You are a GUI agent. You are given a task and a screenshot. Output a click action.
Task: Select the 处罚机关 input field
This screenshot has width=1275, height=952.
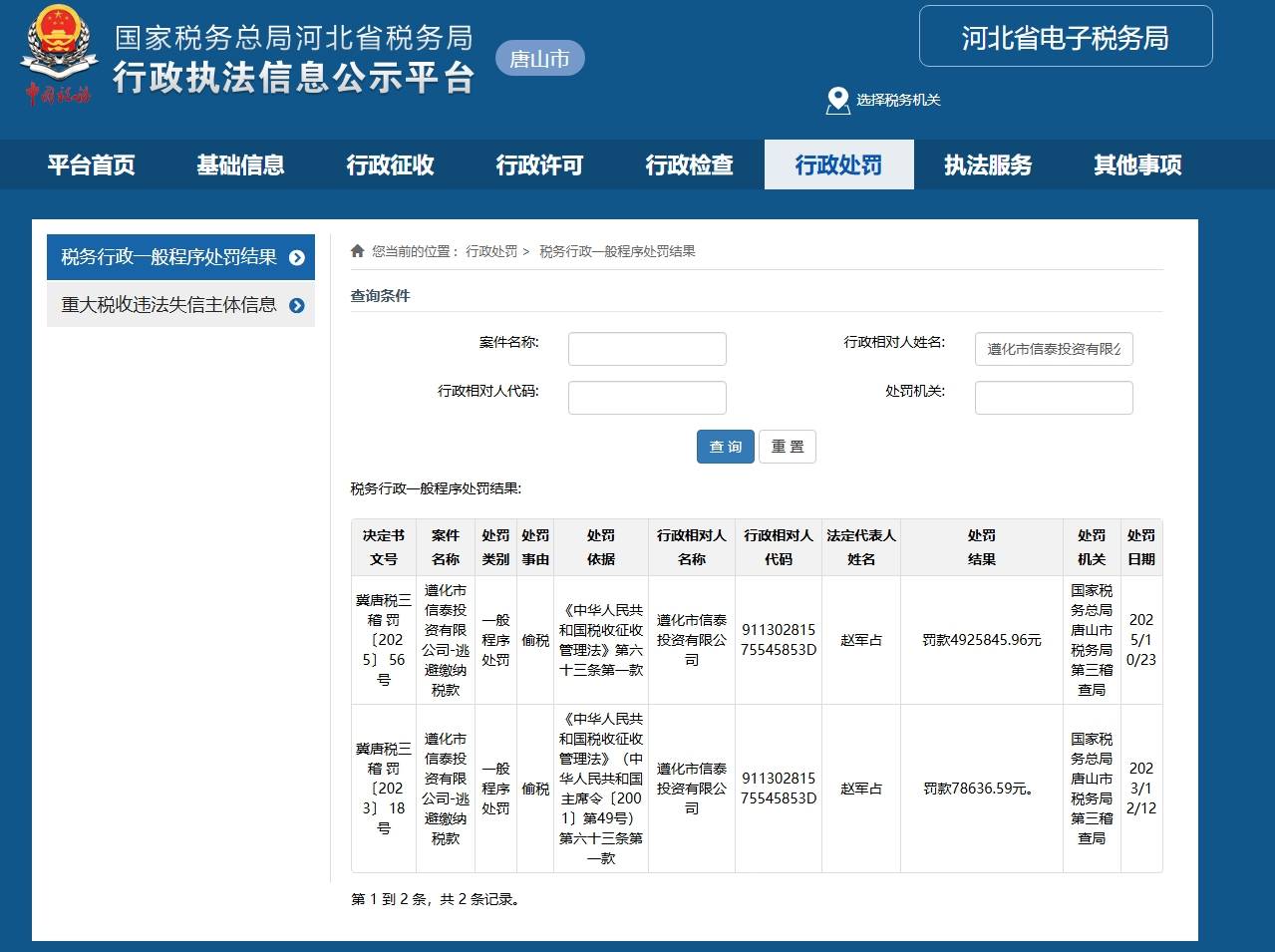pyautogui.click(x=1053, y=397)
